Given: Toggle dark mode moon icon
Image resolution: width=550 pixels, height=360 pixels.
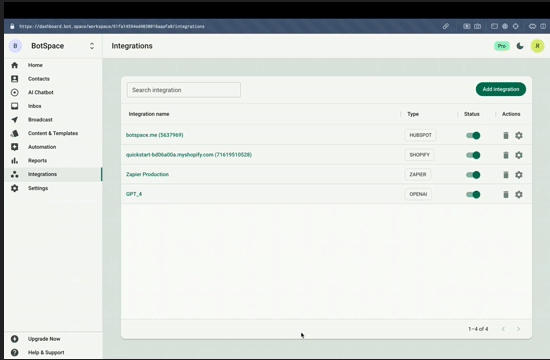Looking at the screenshot, I should point(520,46).
